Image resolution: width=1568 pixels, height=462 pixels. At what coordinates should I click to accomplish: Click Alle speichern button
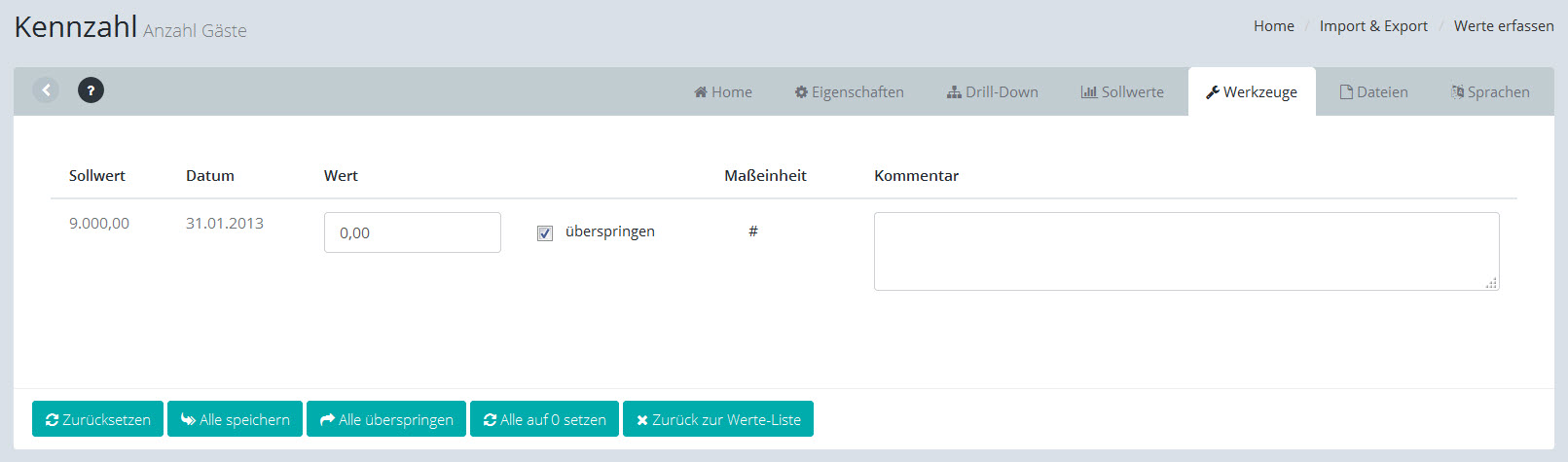[235, 419]
